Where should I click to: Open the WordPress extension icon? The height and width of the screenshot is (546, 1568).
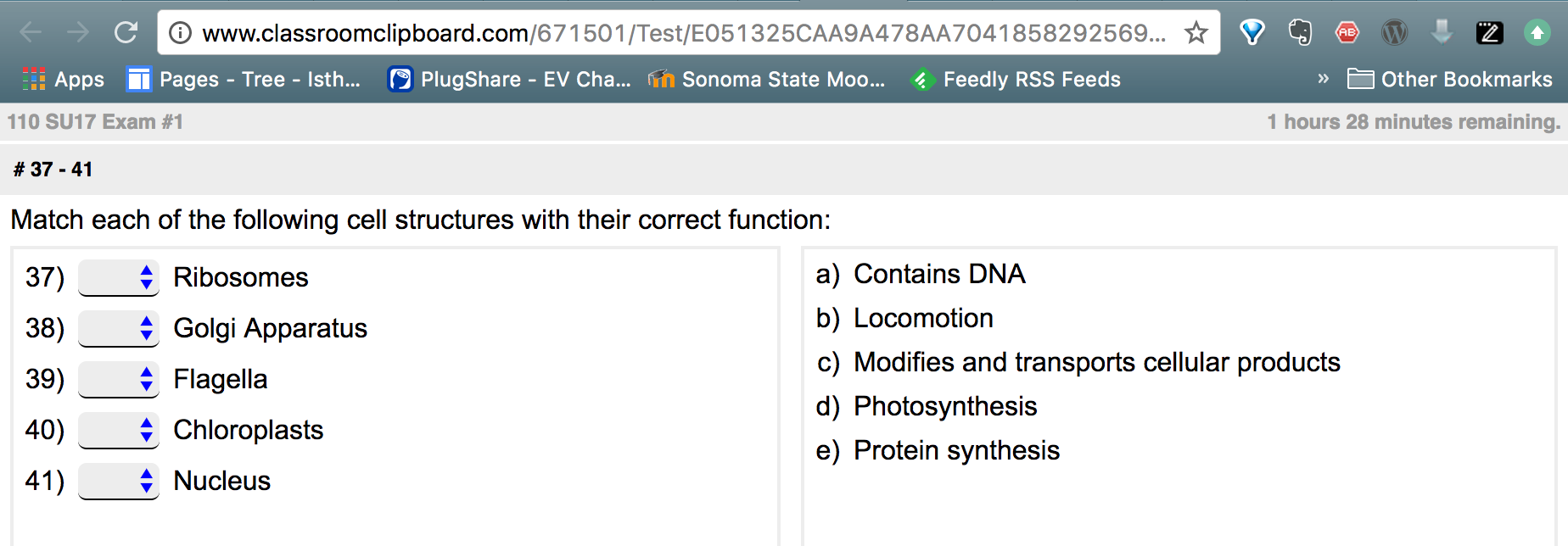(1394, 33)
